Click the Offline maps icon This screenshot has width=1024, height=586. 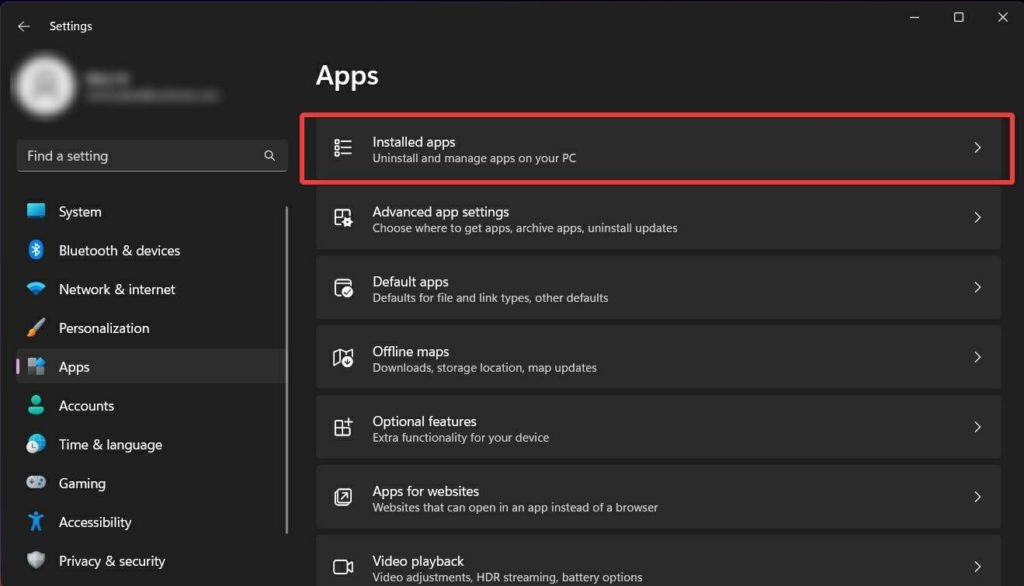pos(343,357)
